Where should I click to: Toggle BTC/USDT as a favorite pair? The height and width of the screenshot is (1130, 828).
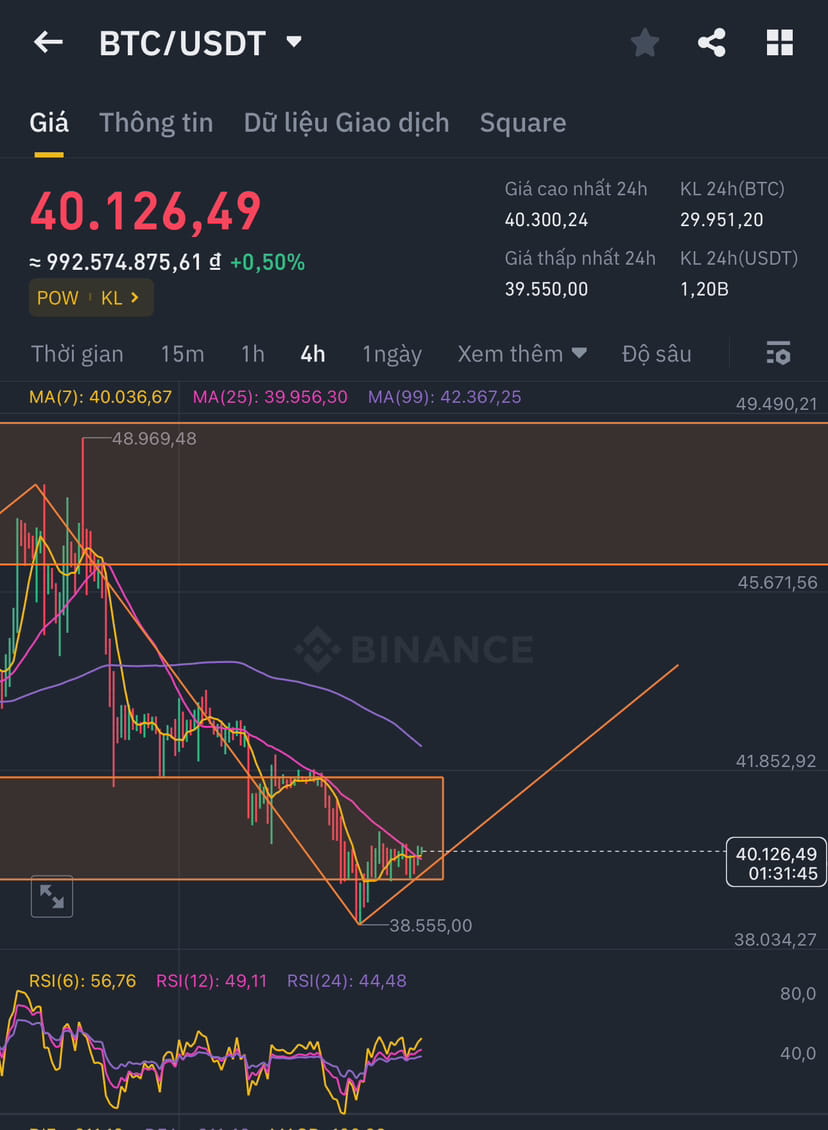[644, 42]
